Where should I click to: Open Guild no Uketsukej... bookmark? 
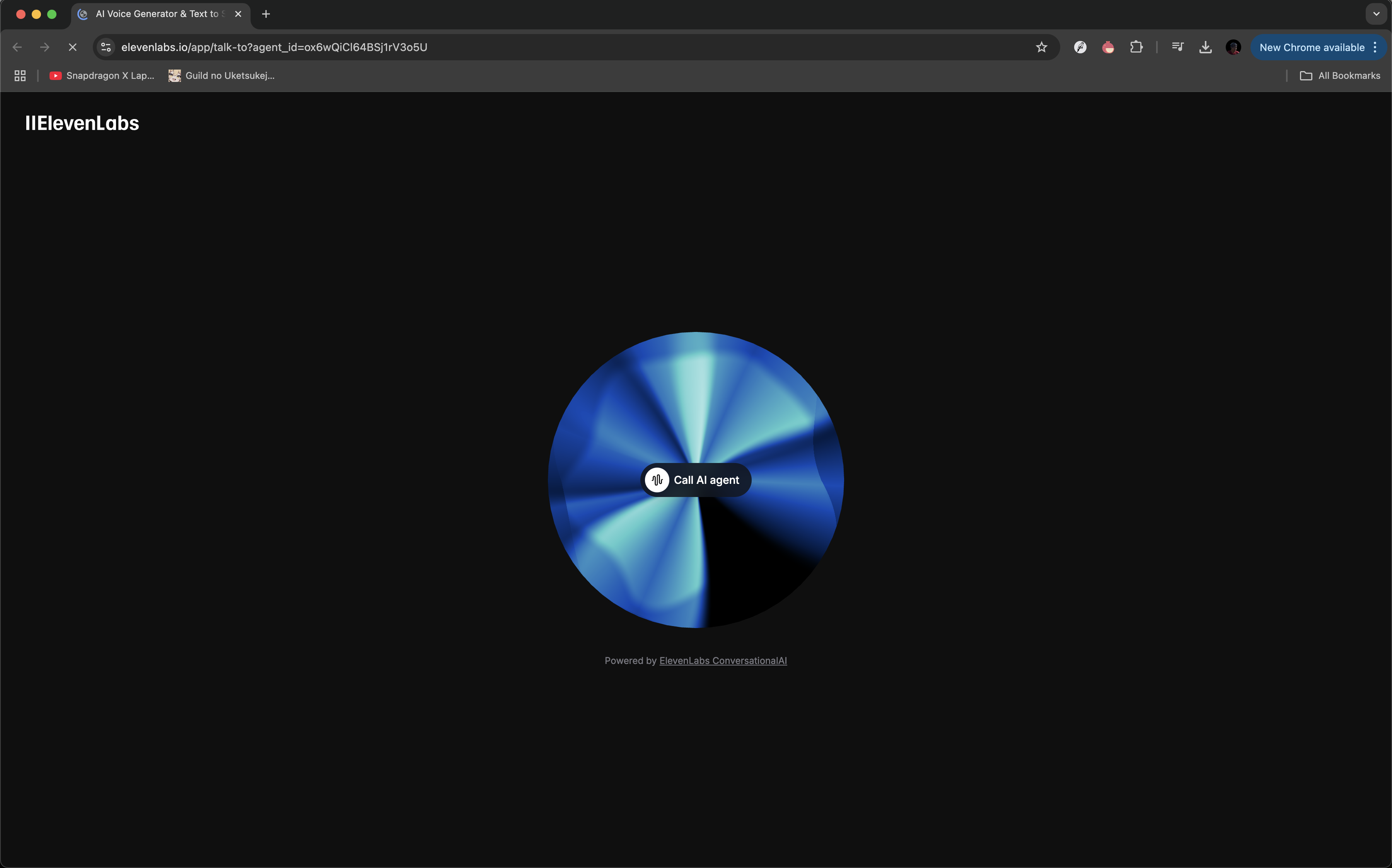click(x=222, y=76)
